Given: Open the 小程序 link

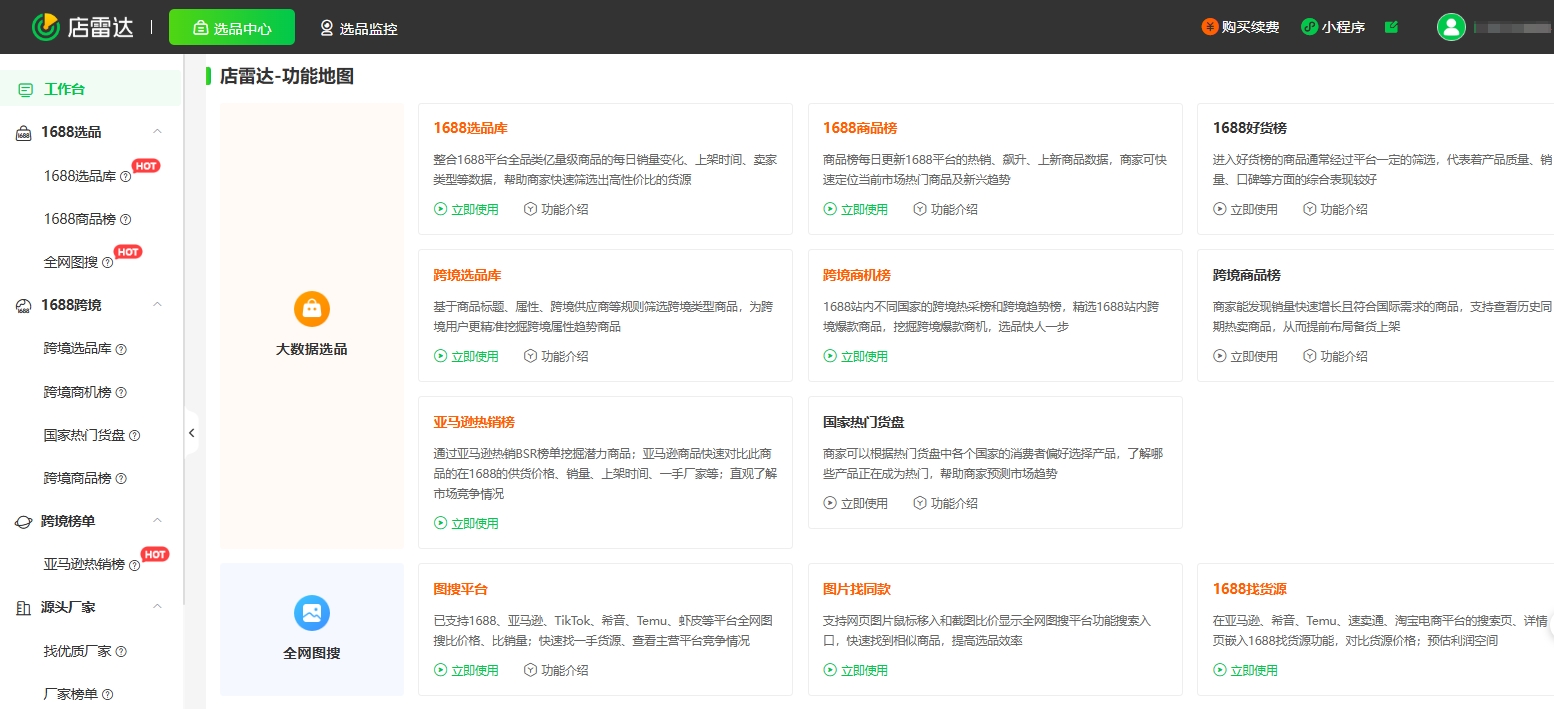Looking at the screenshot, I should click(x=1333, y=27).
